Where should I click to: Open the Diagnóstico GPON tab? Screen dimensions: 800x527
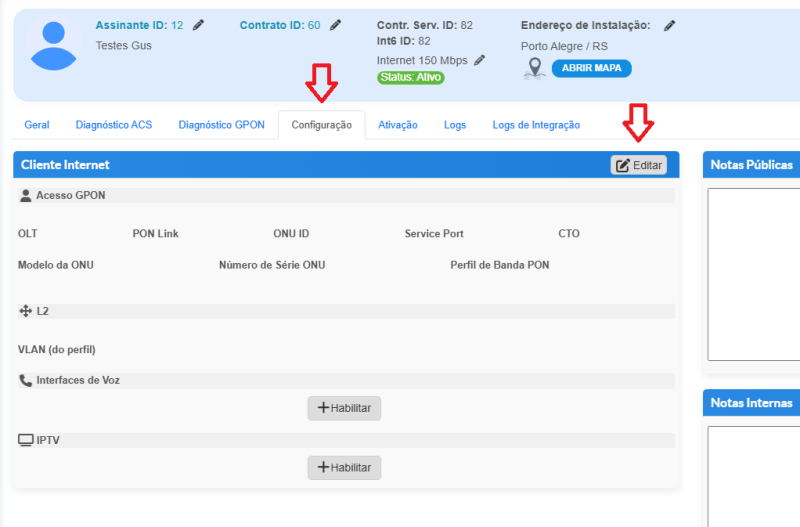[x=221, y=125]
